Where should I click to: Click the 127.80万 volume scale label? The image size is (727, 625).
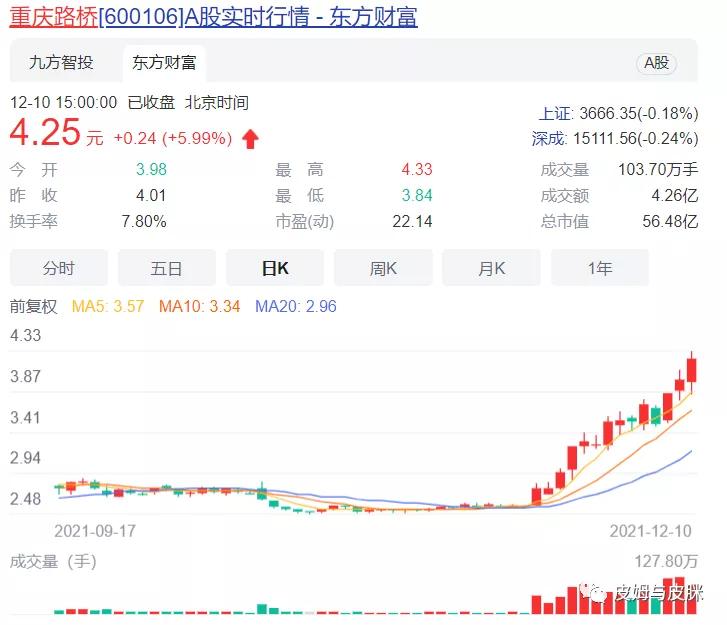click(x=666, y=561)
